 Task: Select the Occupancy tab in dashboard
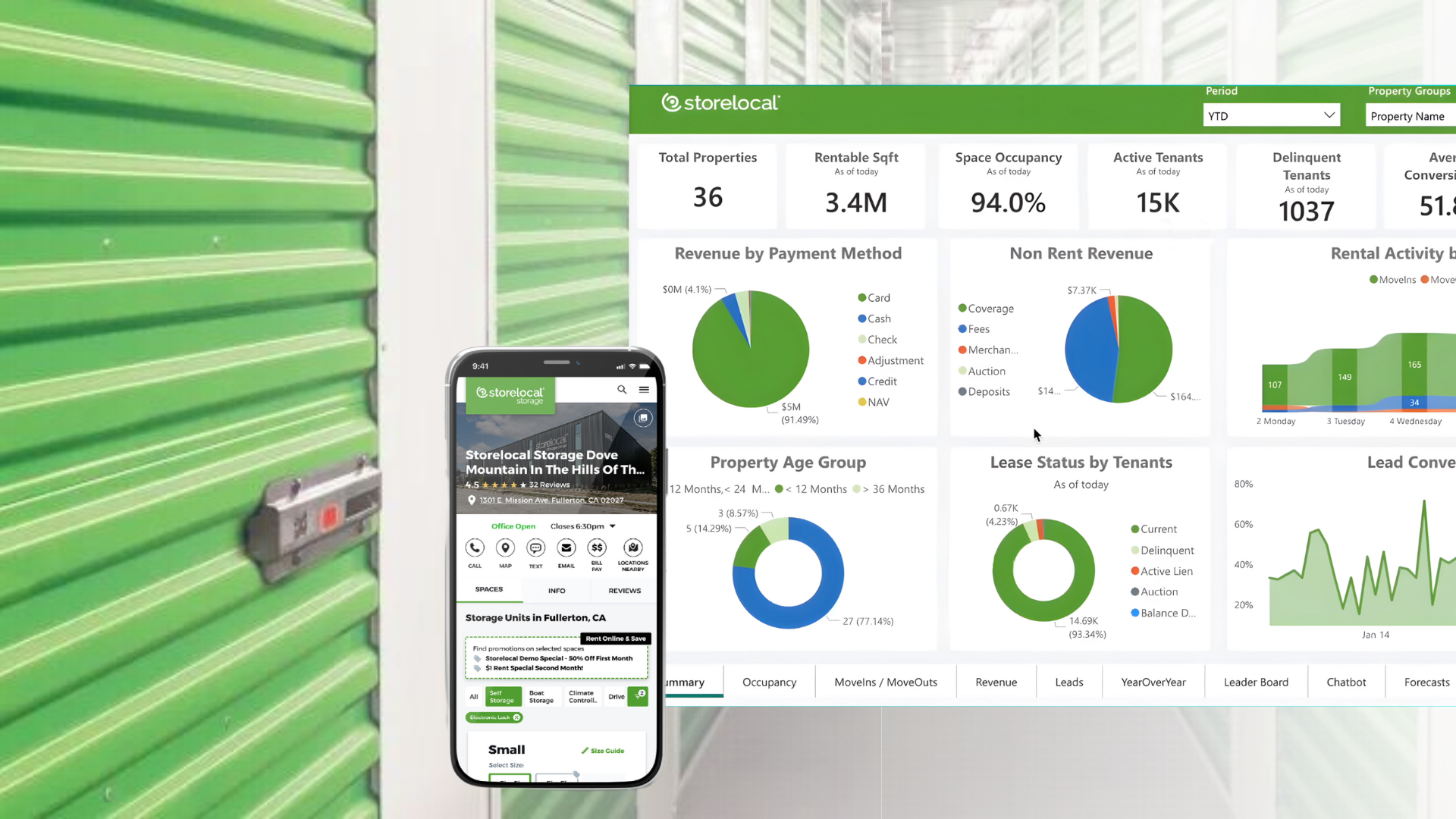(769, 682)
